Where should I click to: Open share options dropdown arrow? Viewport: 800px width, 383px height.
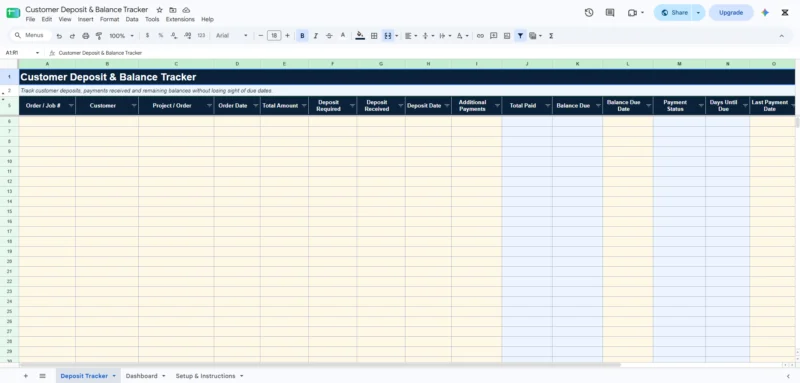[698, 13]
